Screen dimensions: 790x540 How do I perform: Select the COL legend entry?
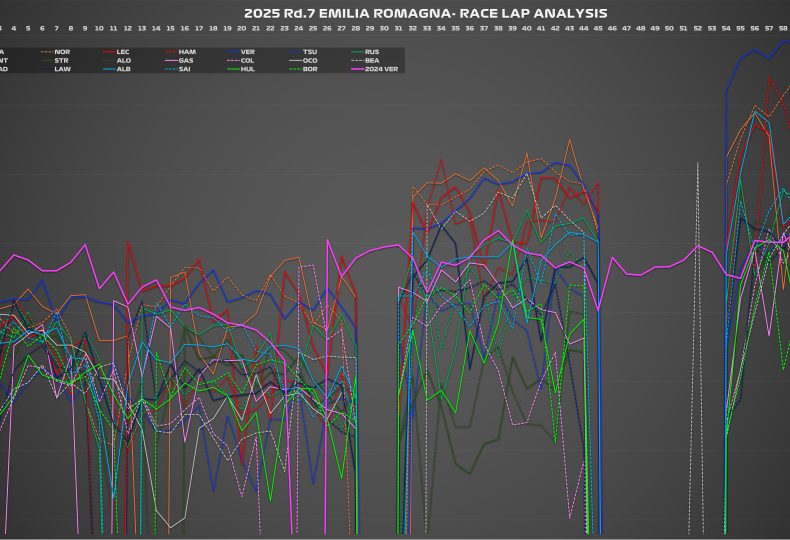(x=247, y=60)
